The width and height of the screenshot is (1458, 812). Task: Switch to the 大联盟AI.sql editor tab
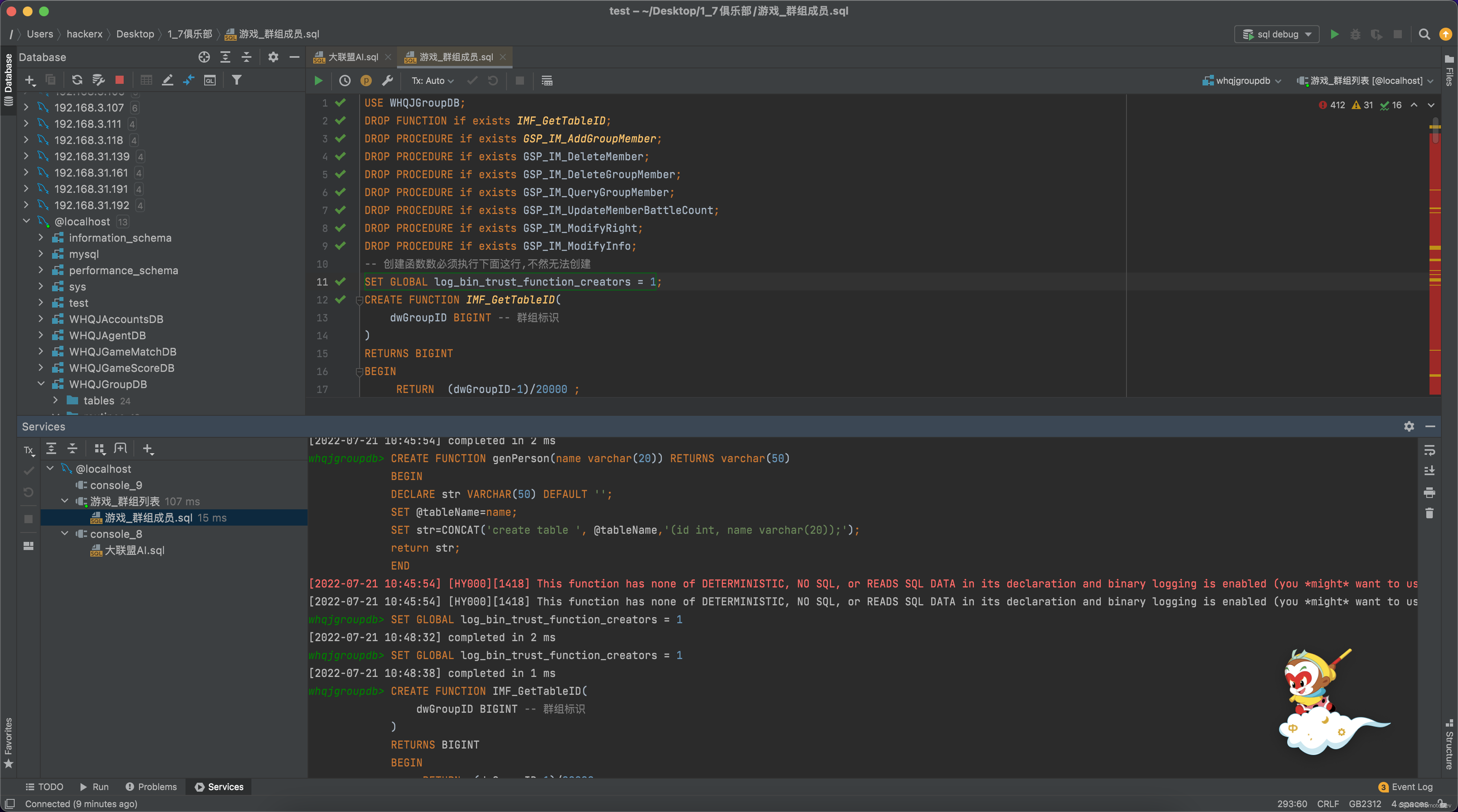[x=353, y=57]
